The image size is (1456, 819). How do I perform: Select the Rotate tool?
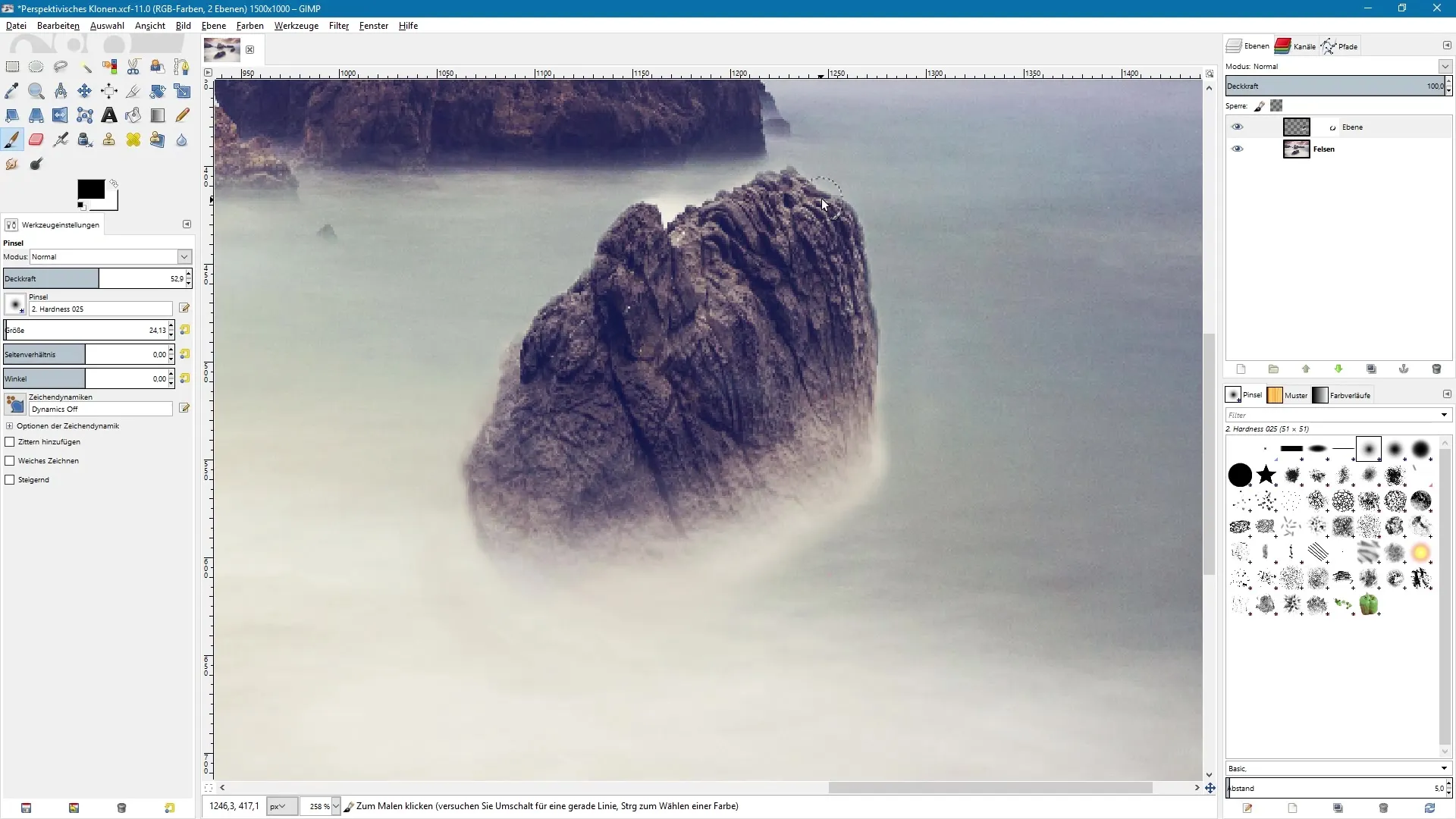[158, 91]
